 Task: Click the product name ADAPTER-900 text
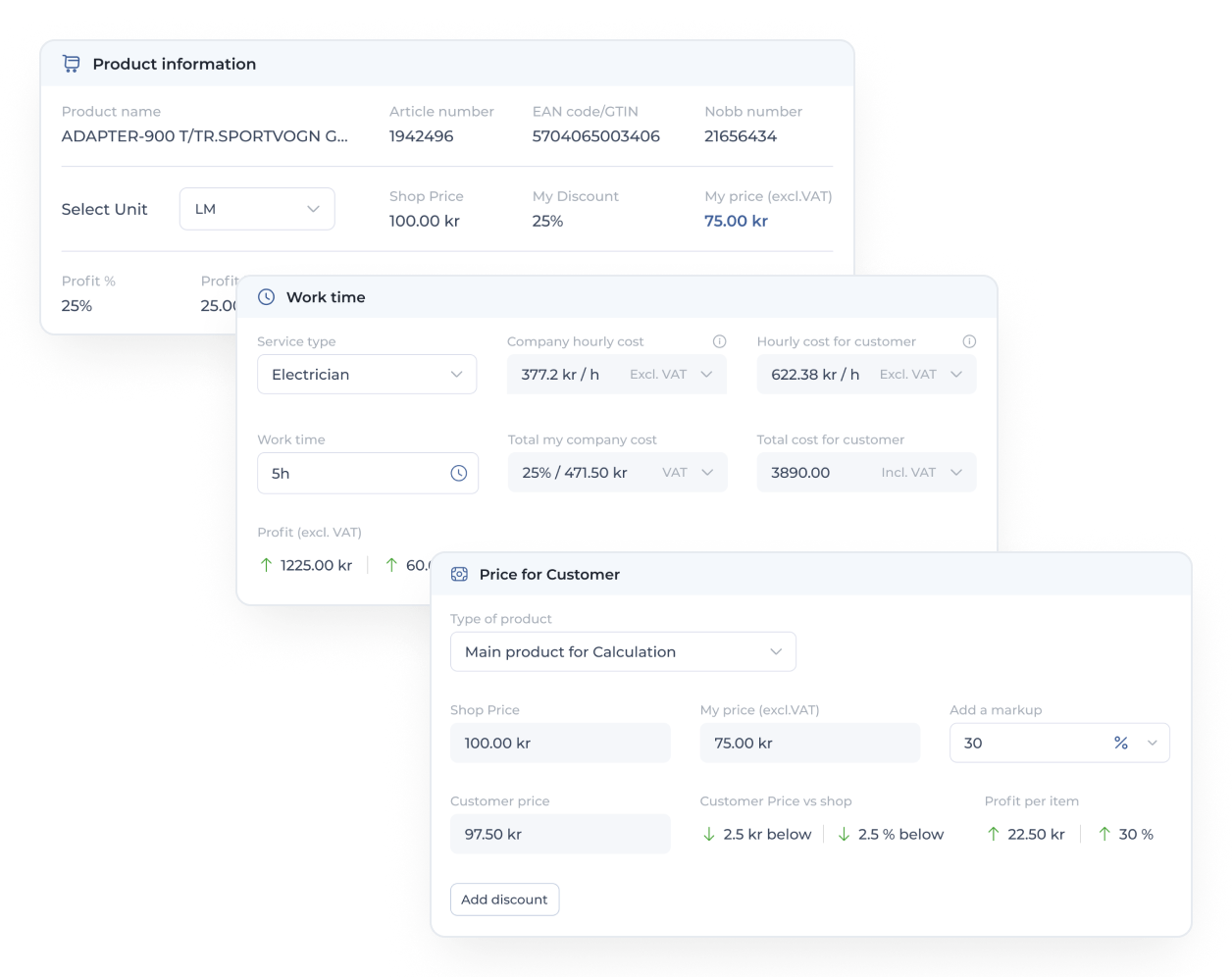tap(204, 136)
